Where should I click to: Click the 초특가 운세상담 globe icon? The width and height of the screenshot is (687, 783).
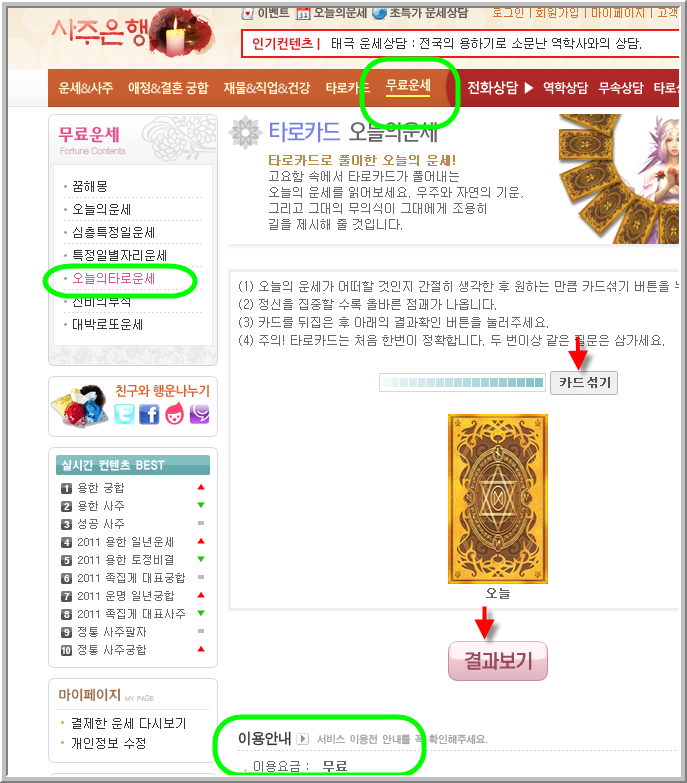[x=379, y=13]
